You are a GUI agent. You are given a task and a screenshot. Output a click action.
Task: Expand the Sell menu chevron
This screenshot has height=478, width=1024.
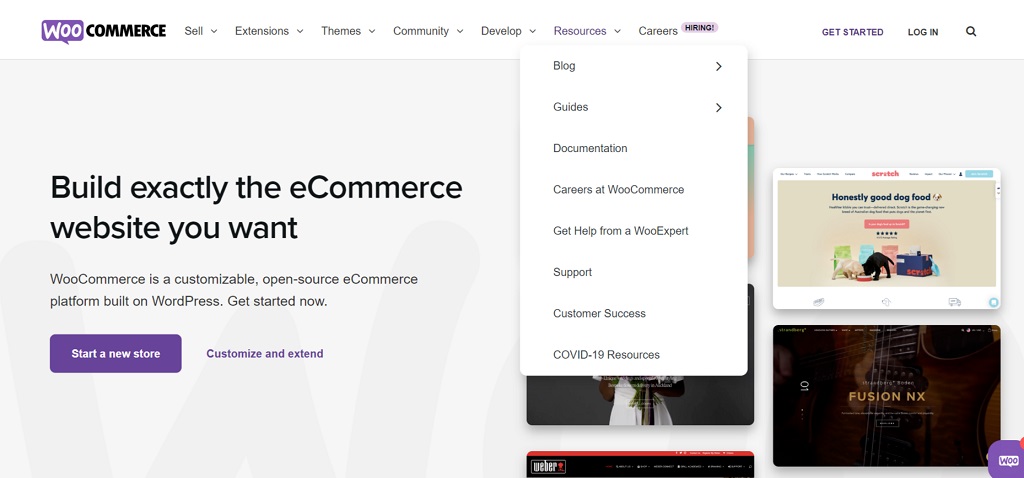pyautogui.click(x=214, y=31)
